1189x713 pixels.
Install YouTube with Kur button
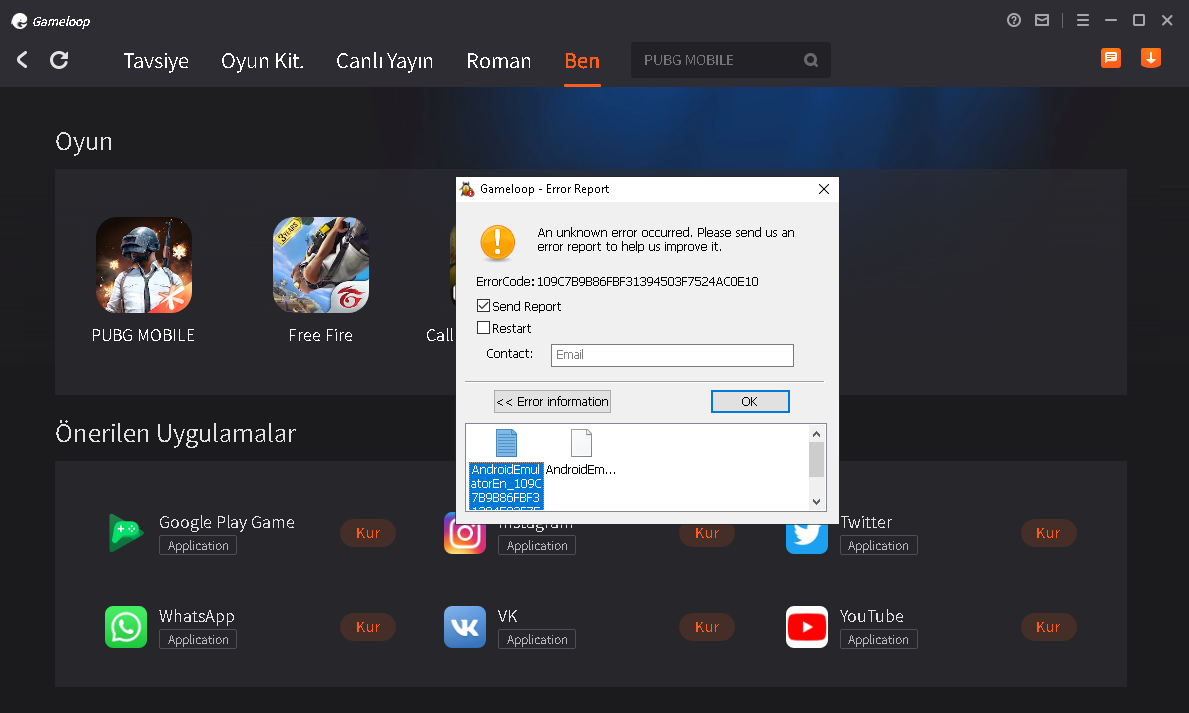coord(1048,627)
